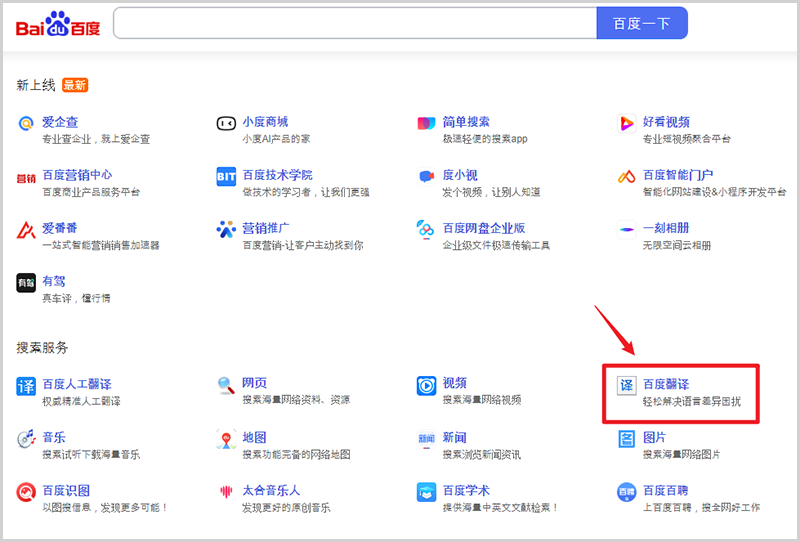Open the 图片 link
This screenshot has height=542, width=800.
pos(654,437)
